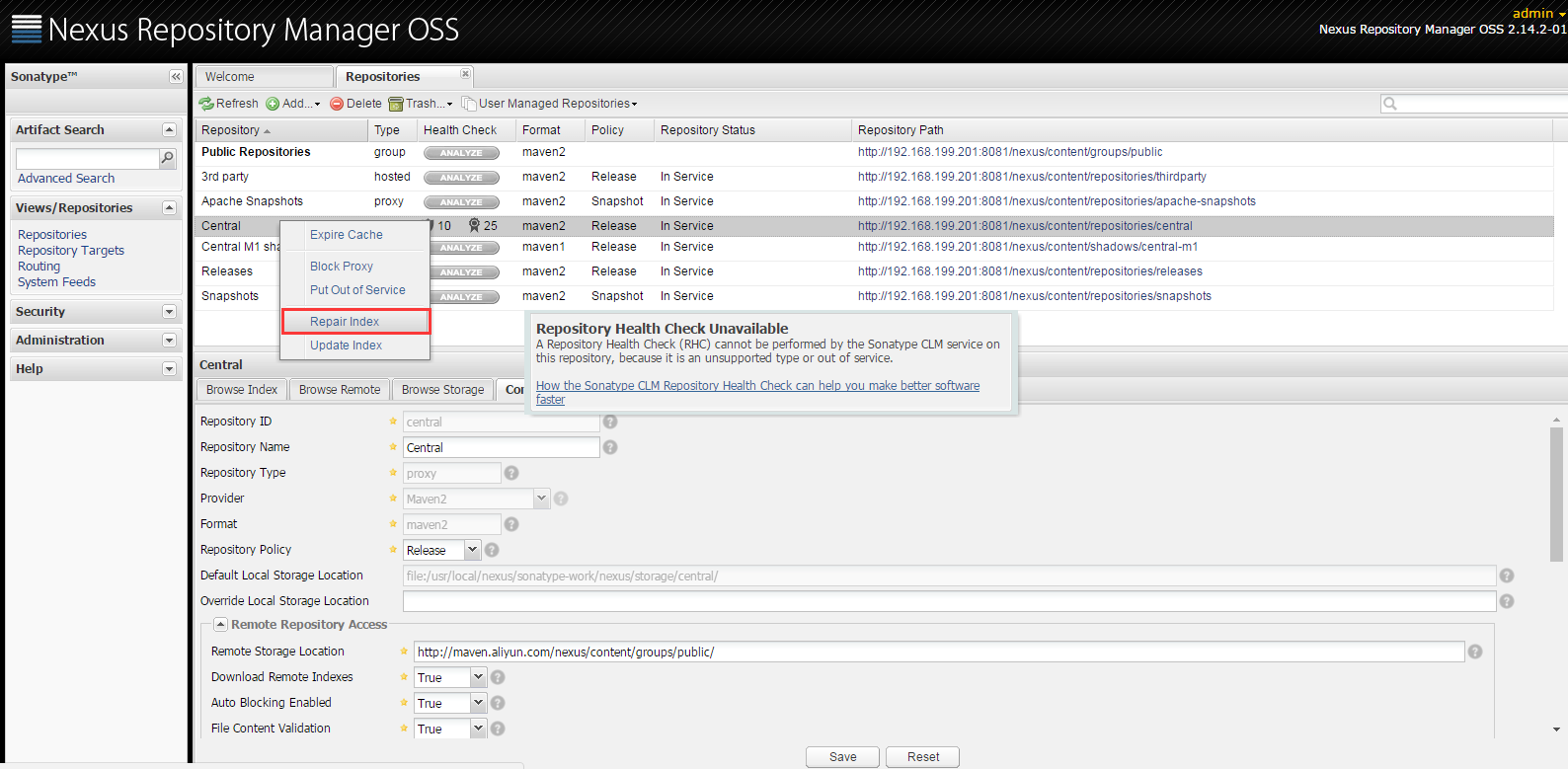Image resolution: width=1568 pixels, height=769 pixels.
Task: Click help icon beside File Content Validation
Action: tap(498, 729)
